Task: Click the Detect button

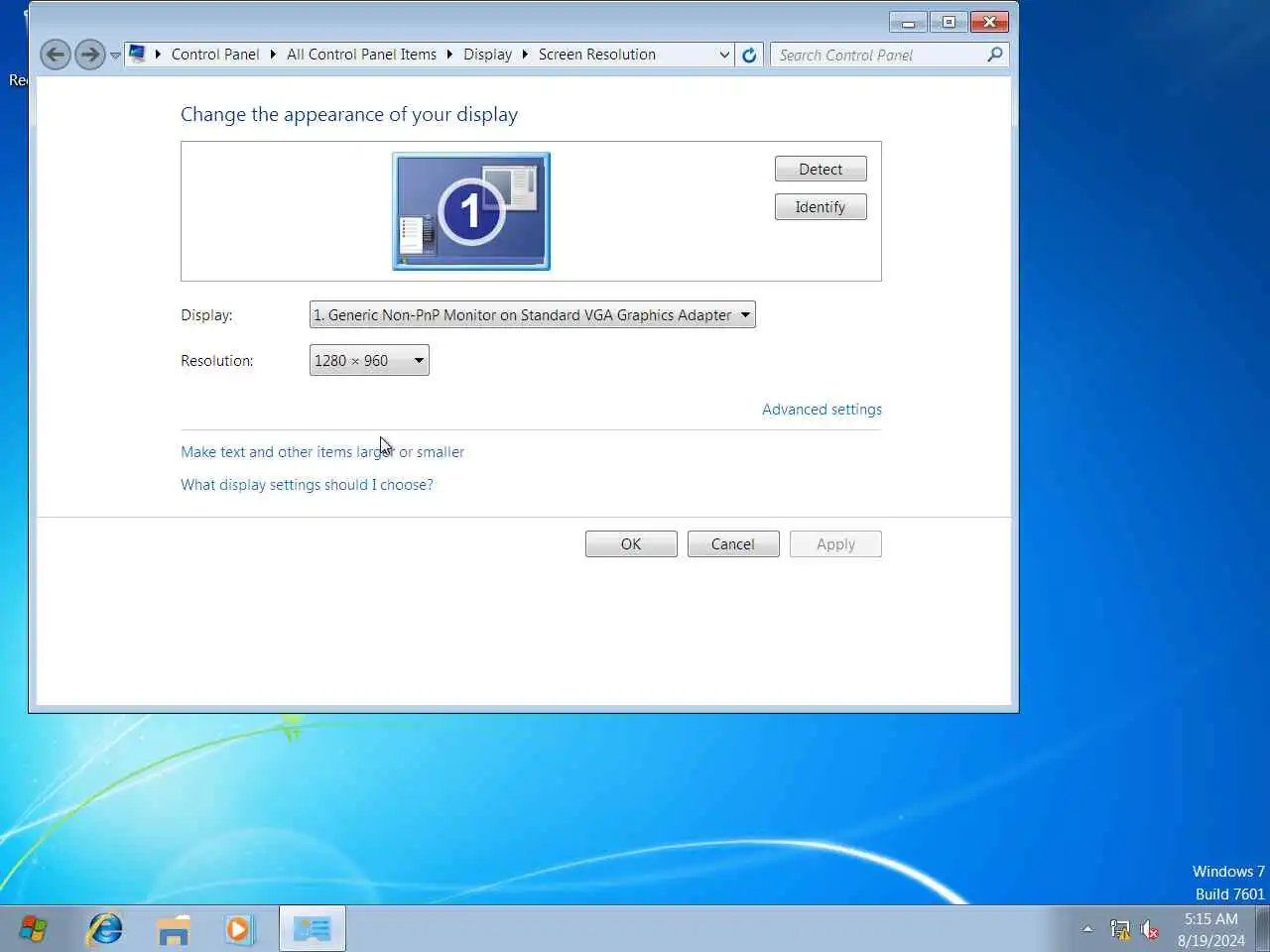Action: (x=821, y=170)
